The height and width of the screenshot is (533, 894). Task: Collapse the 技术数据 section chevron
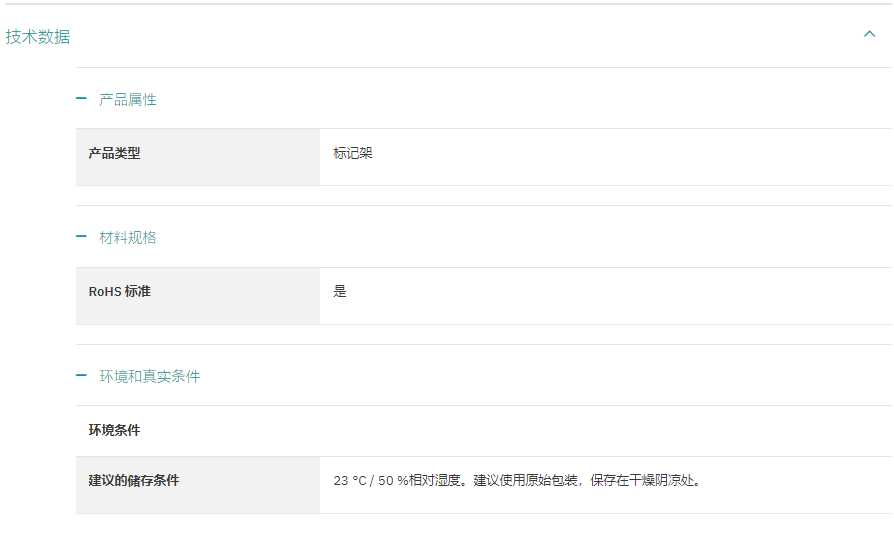coord(869,34)
